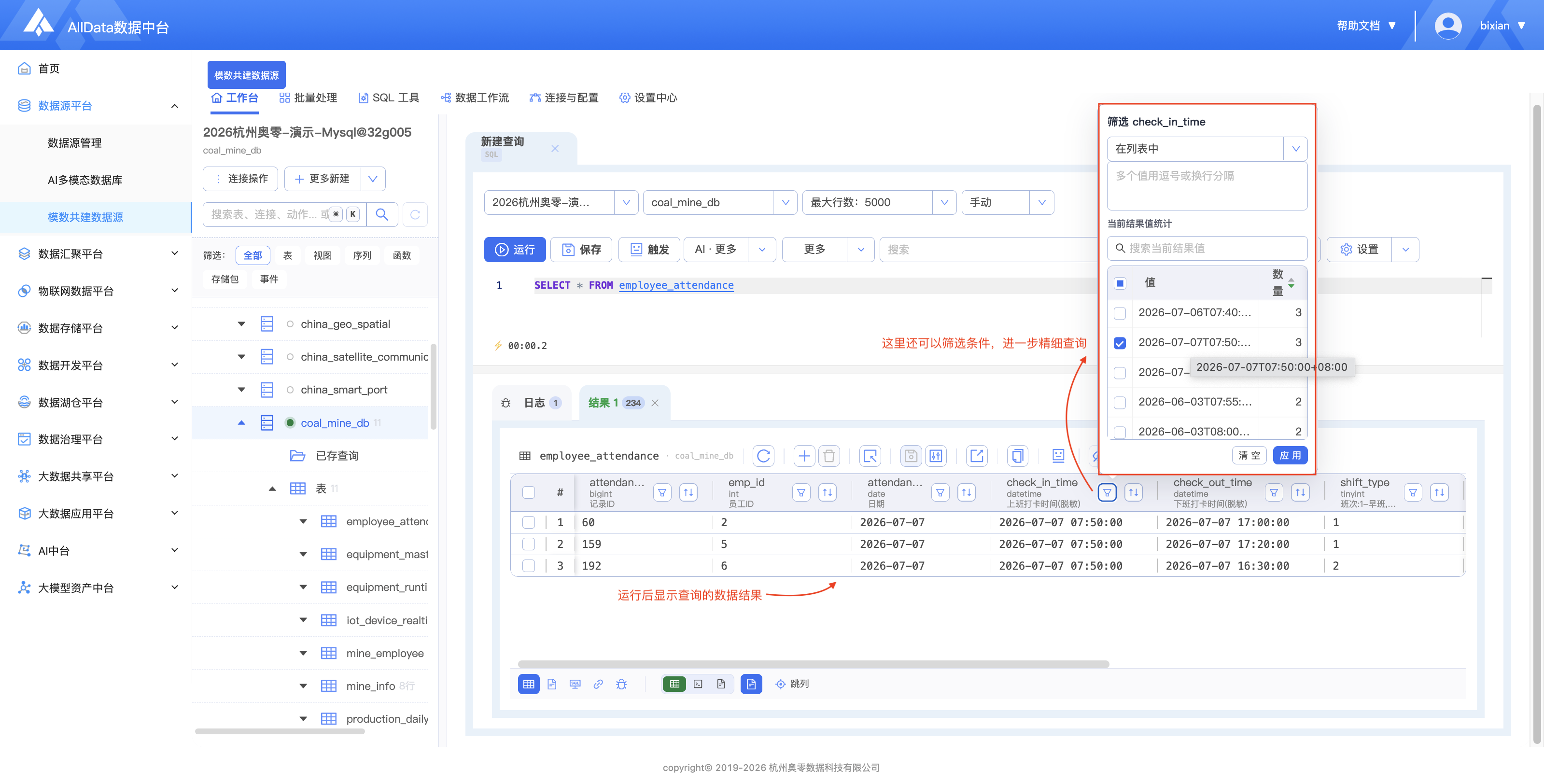
Task: Click the save floppy-disk icon in results toolbar
Action: click(911, 456)
